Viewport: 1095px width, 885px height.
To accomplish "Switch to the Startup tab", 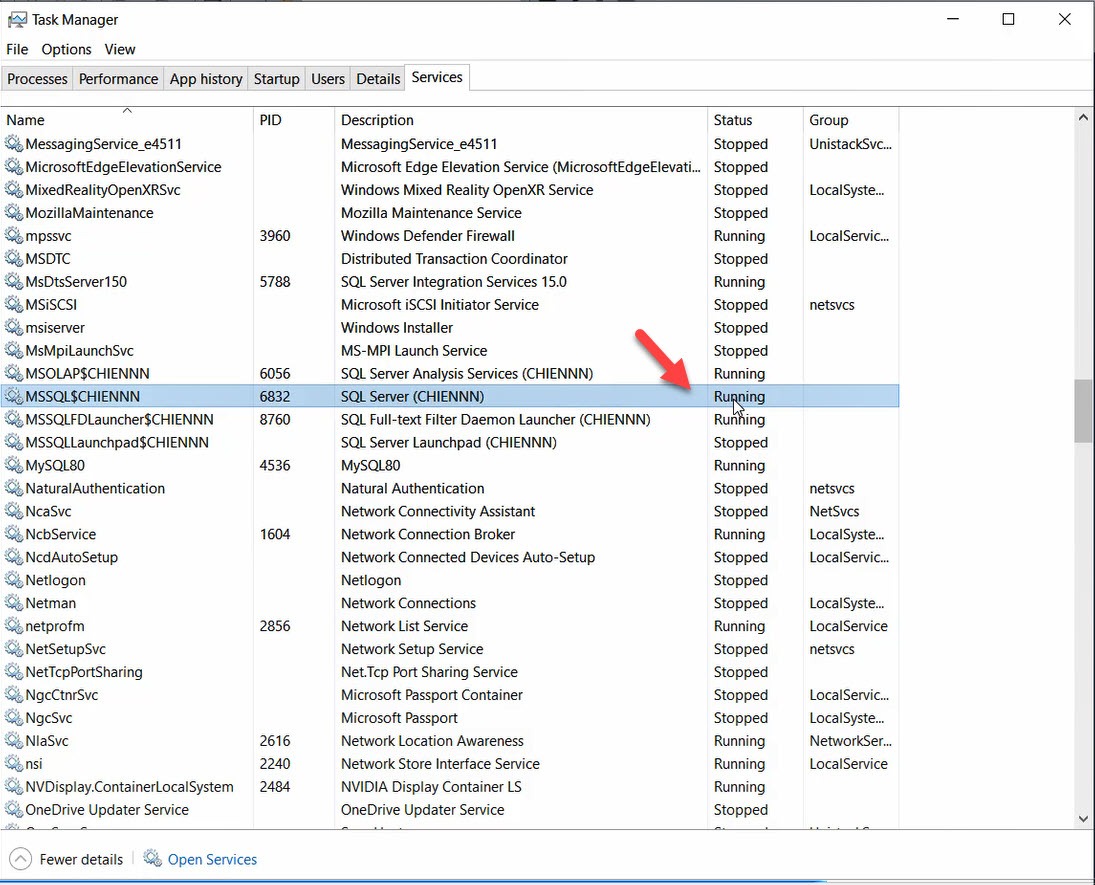I will pos(277,79).
